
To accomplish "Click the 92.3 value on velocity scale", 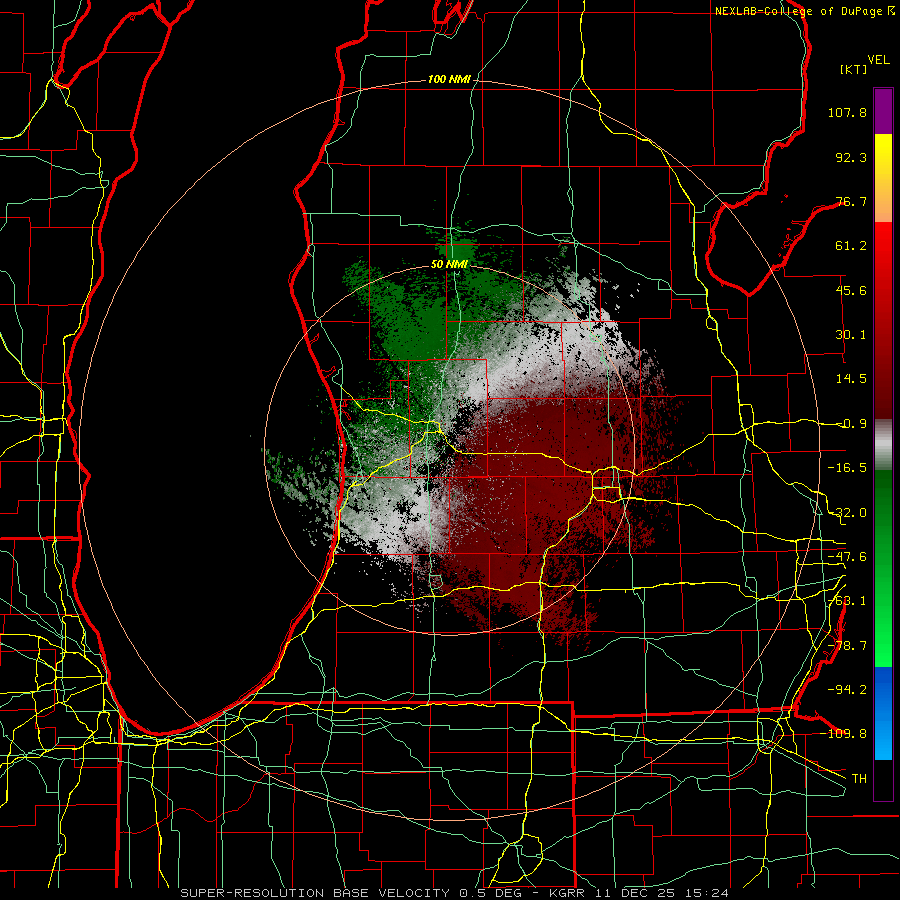I will [x=851, y=157].
